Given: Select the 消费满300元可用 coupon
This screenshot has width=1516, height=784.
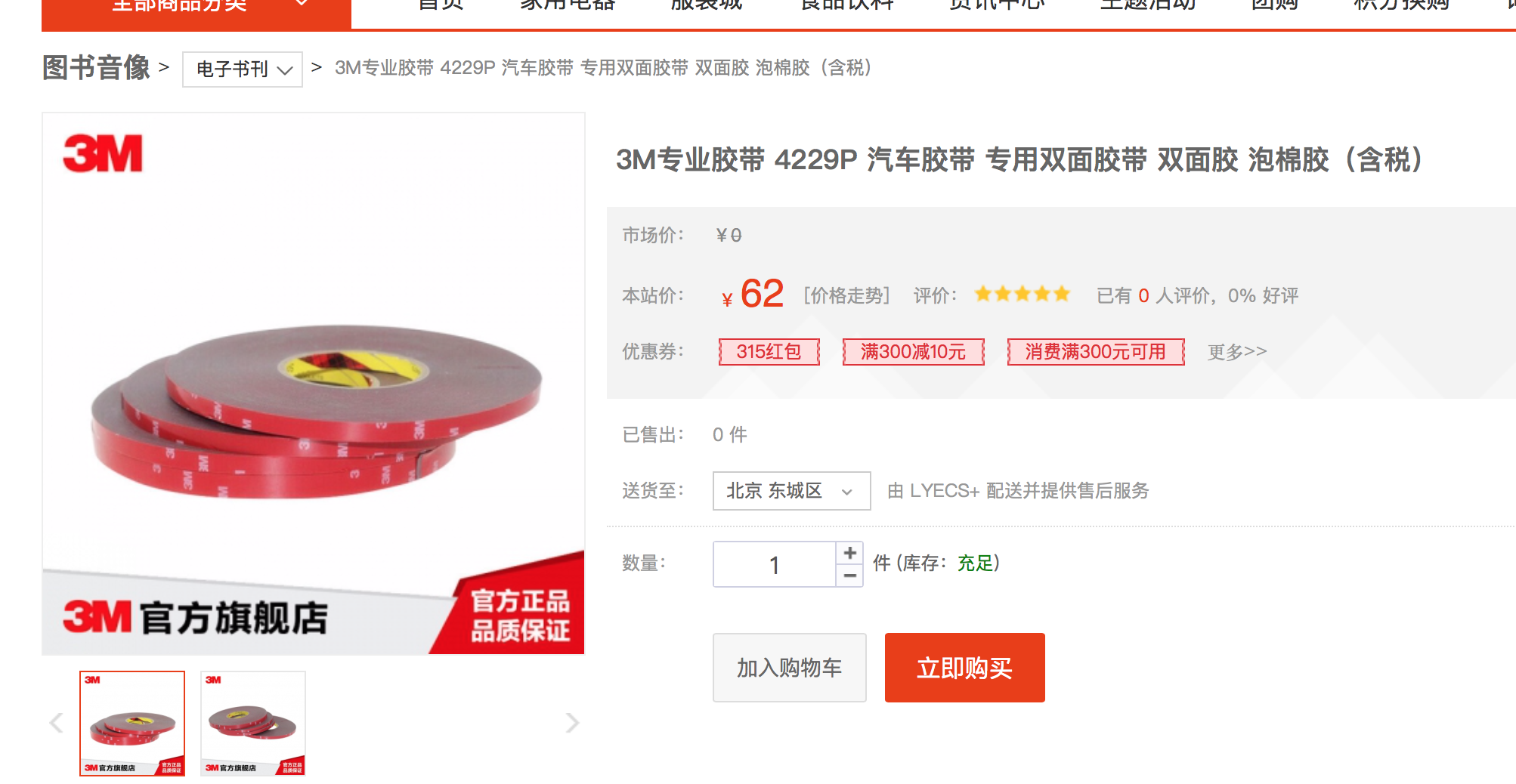Looking at the screenshot, I should [x=1096, y=352].
